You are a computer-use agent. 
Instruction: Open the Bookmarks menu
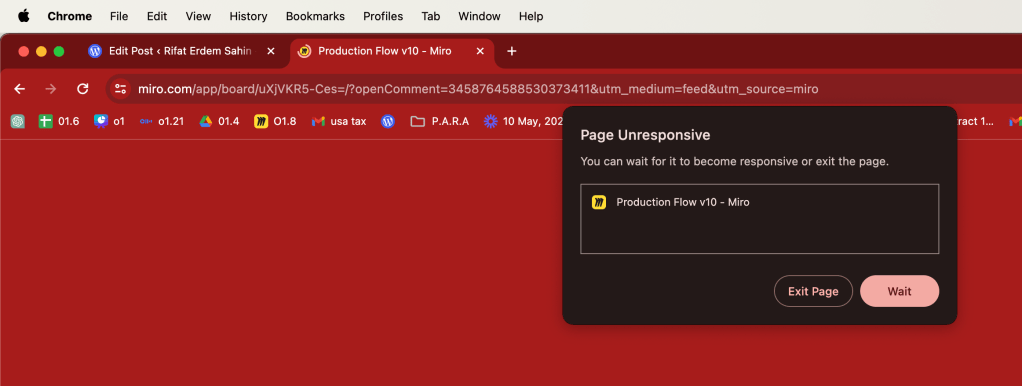[x=315, y=16]
